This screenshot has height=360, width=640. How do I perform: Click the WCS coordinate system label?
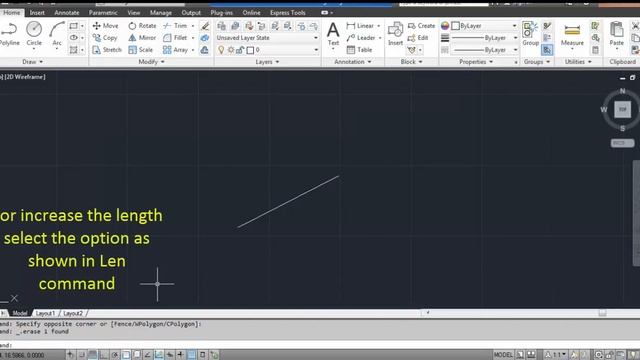[x=622, y=143]
